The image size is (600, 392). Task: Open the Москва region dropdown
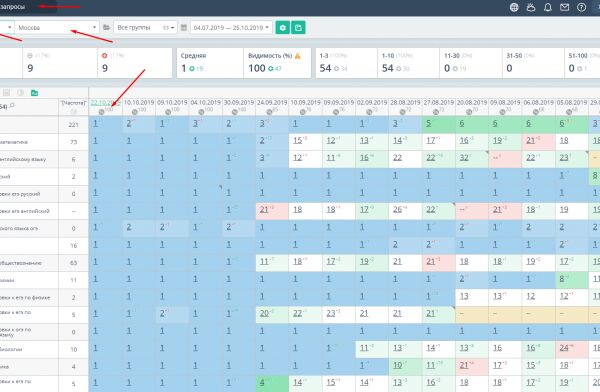(57, 28)
